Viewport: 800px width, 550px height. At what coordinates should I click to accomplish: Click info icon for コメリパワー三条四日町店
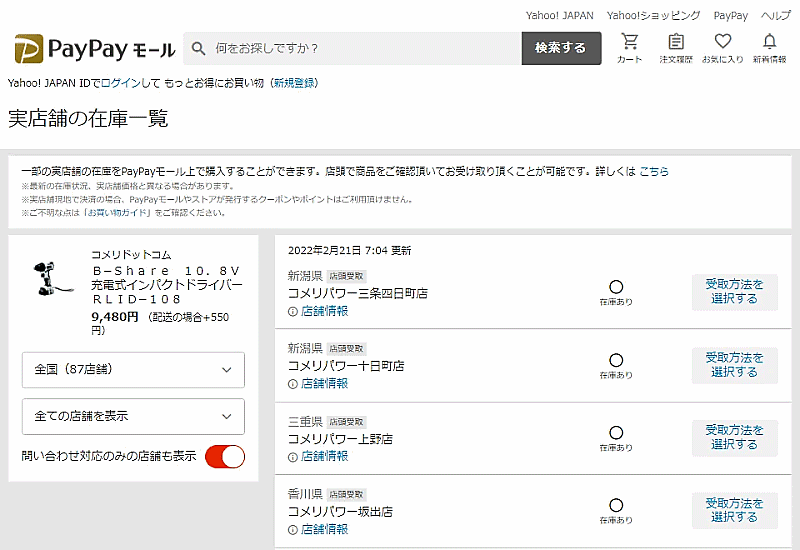tap(293, 311)
